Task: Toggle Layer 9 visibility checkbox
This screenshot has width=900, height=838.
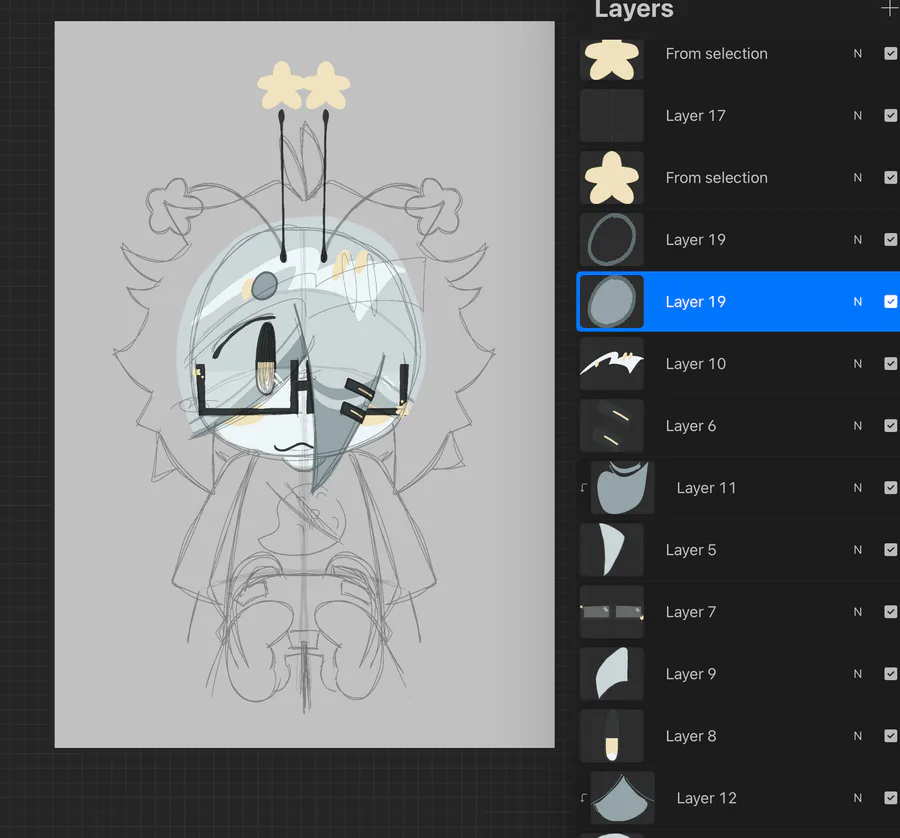Action: click(x=891, y=673)
